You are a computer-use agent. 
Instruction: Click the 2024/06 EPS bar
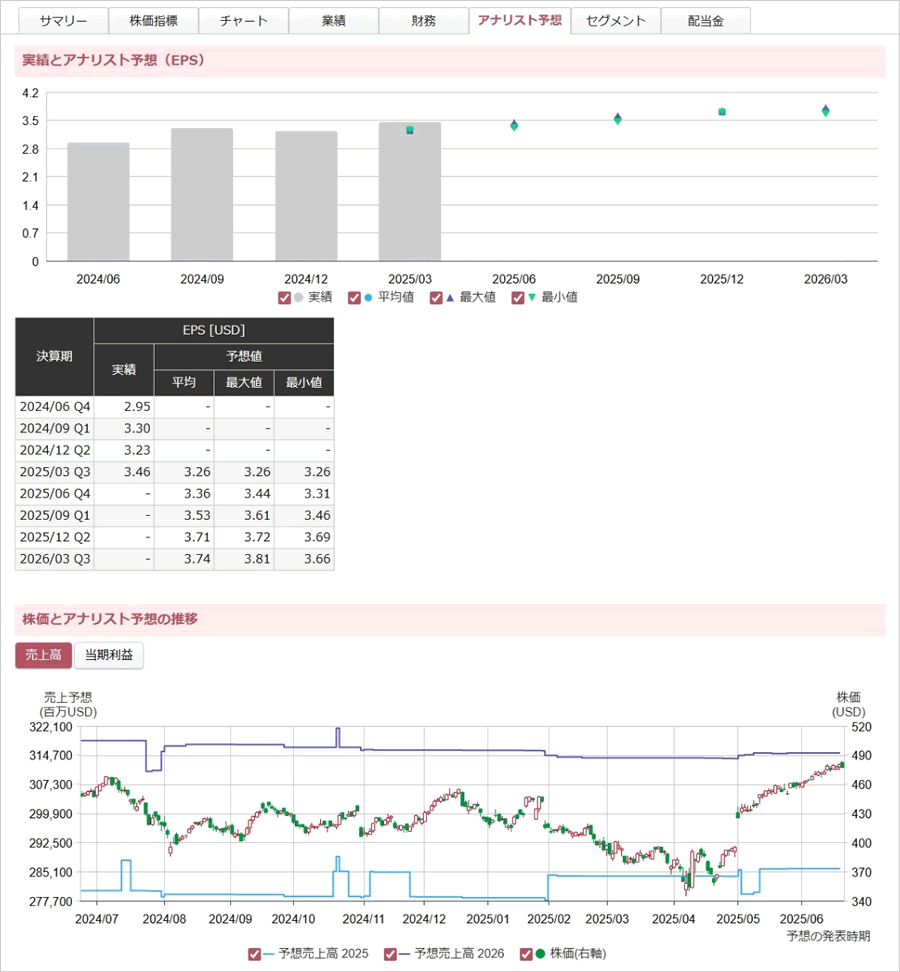click(x=98, y=202)
